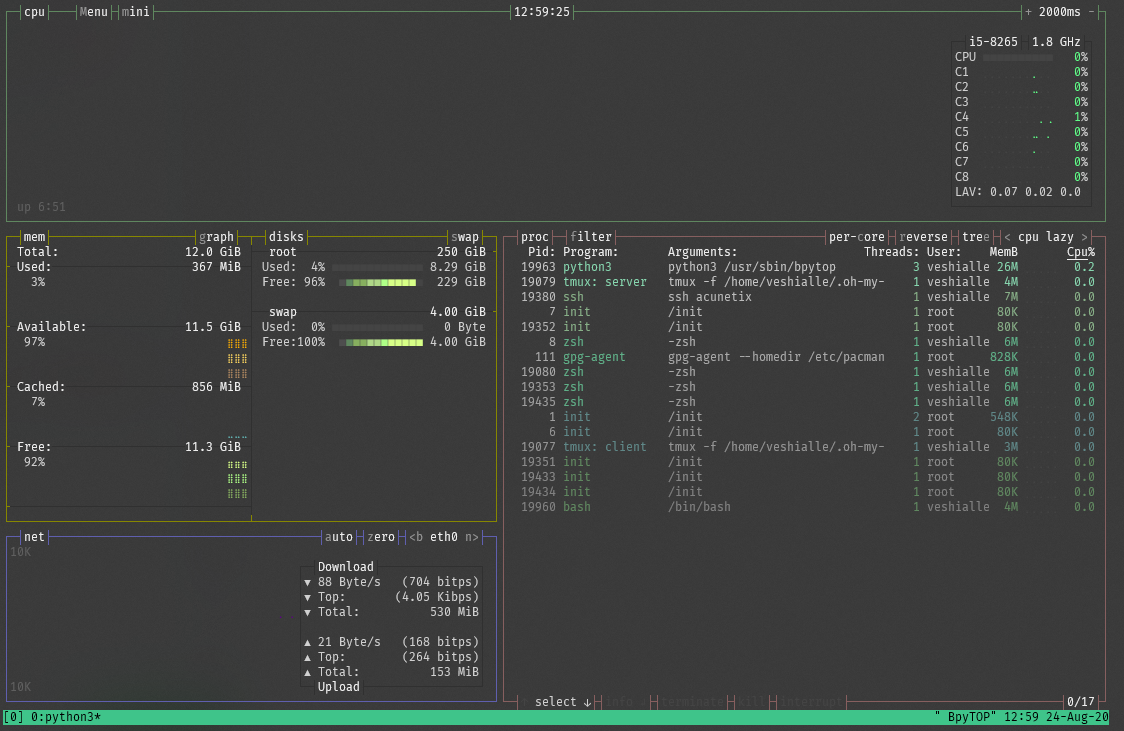Image resolution: width=1124 pixels, height=731 pixels.
Task: Enable per-core CPU display
Action: (x=855, y=237)
